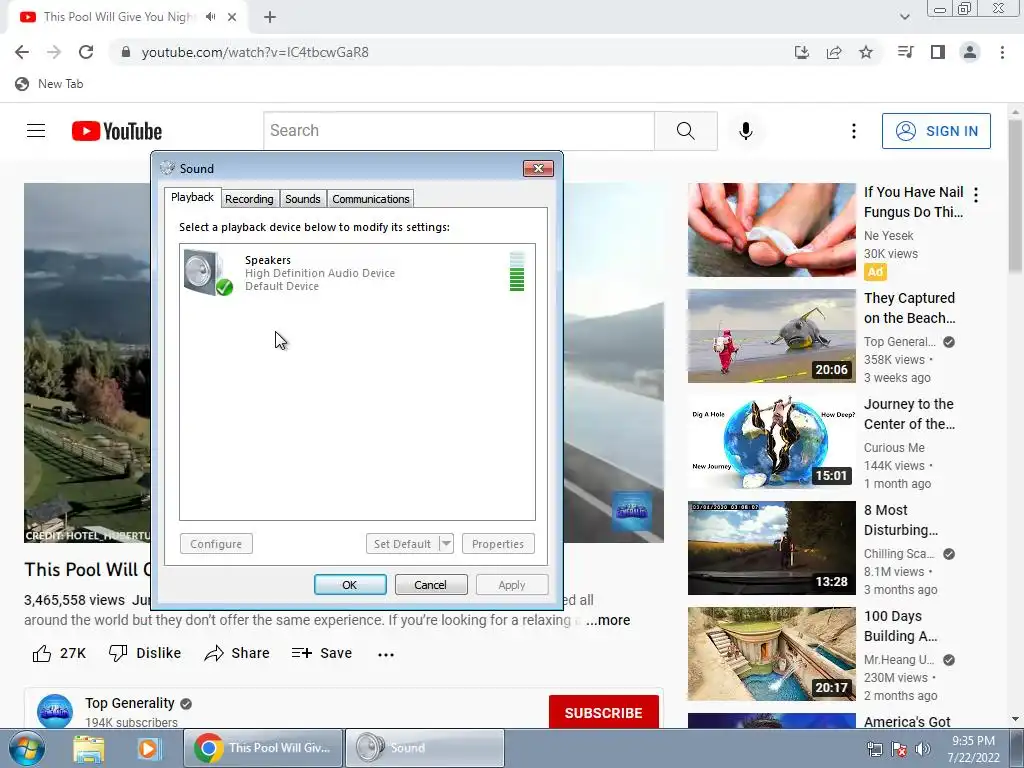The width and height of the screenshot is (1024, 768).
Task: Click Apply button in Sound dialog
Action: coord(512,584)
